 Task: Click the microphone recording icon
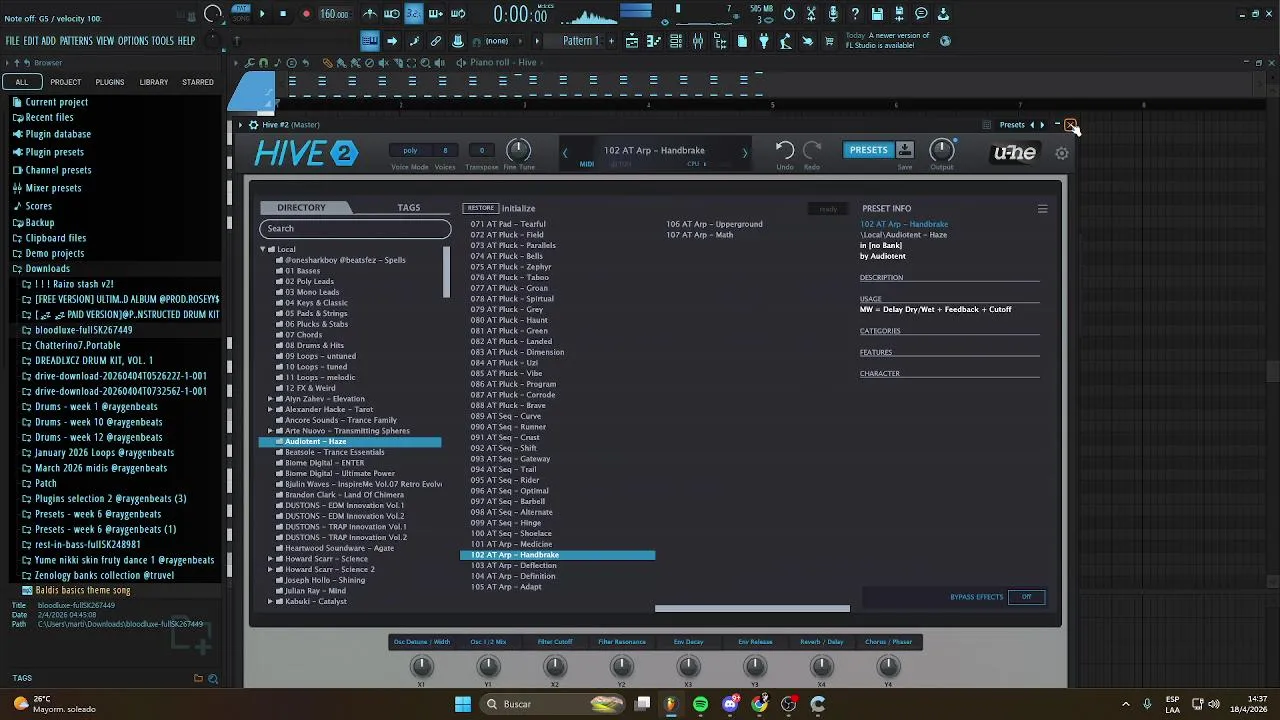pyautogui.click(x=833, y=14)
